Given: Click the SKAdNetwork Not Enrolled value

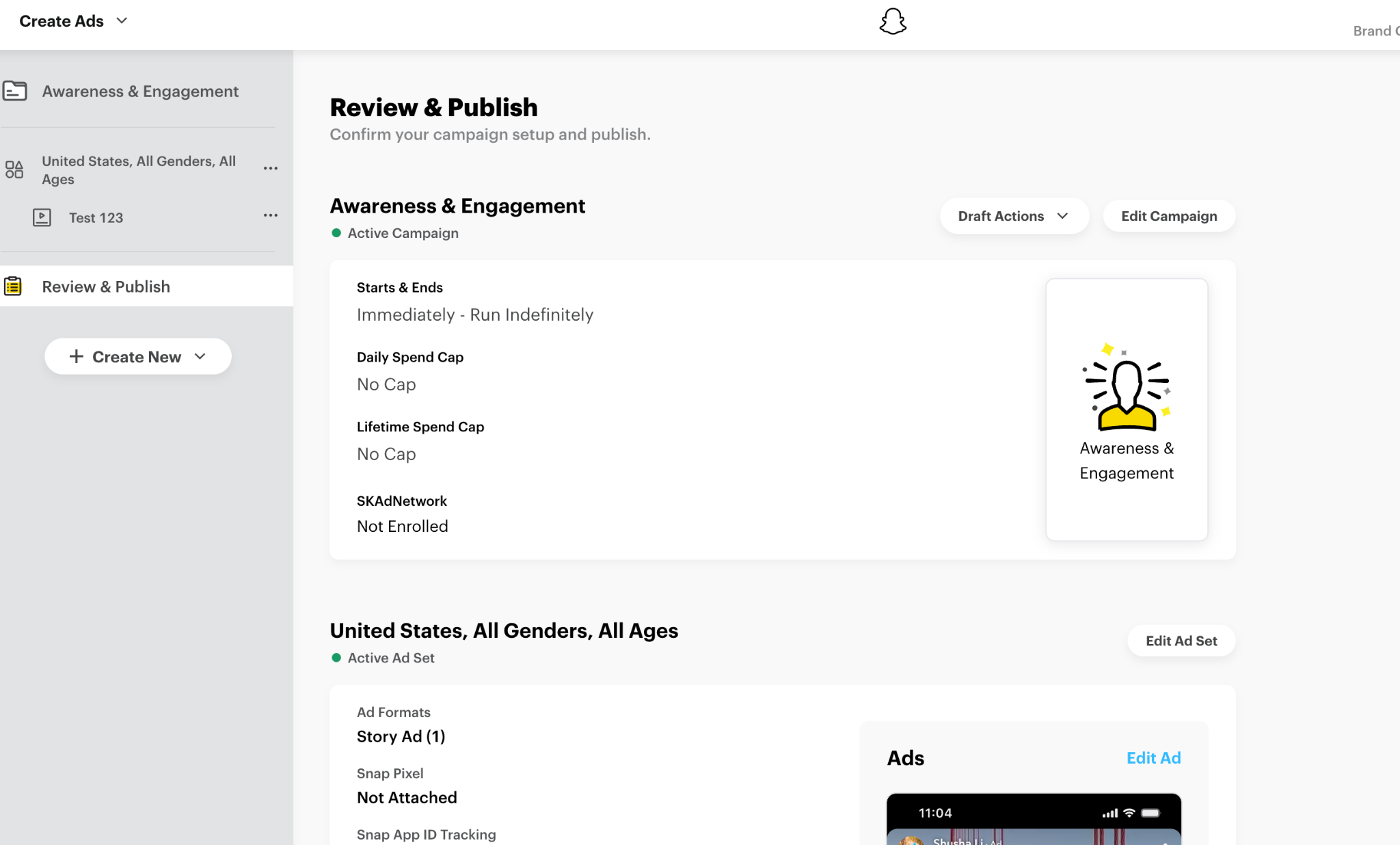Looking at the screenshot, I should [x=403, y=526].
